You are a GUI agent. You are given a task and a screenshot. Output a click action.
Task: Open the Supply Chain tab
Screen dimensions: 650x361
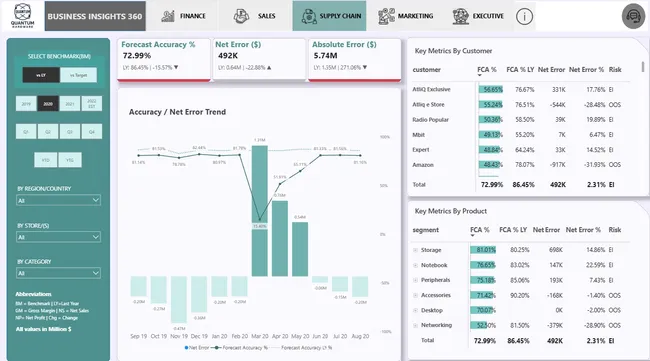[330, 16]
